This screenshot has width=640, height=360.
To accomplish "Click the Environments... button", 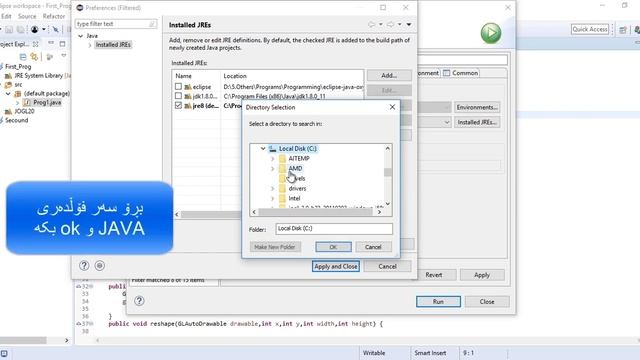I will point(477,107).
